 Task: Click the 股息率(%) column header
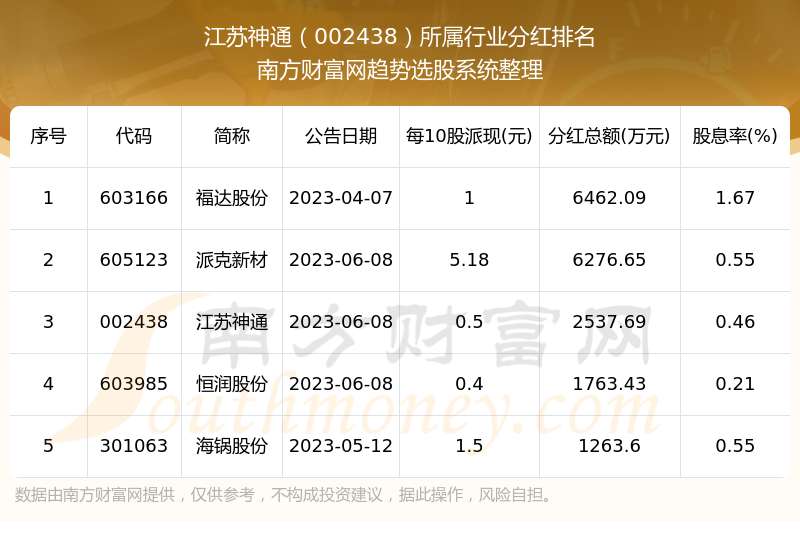735,136
